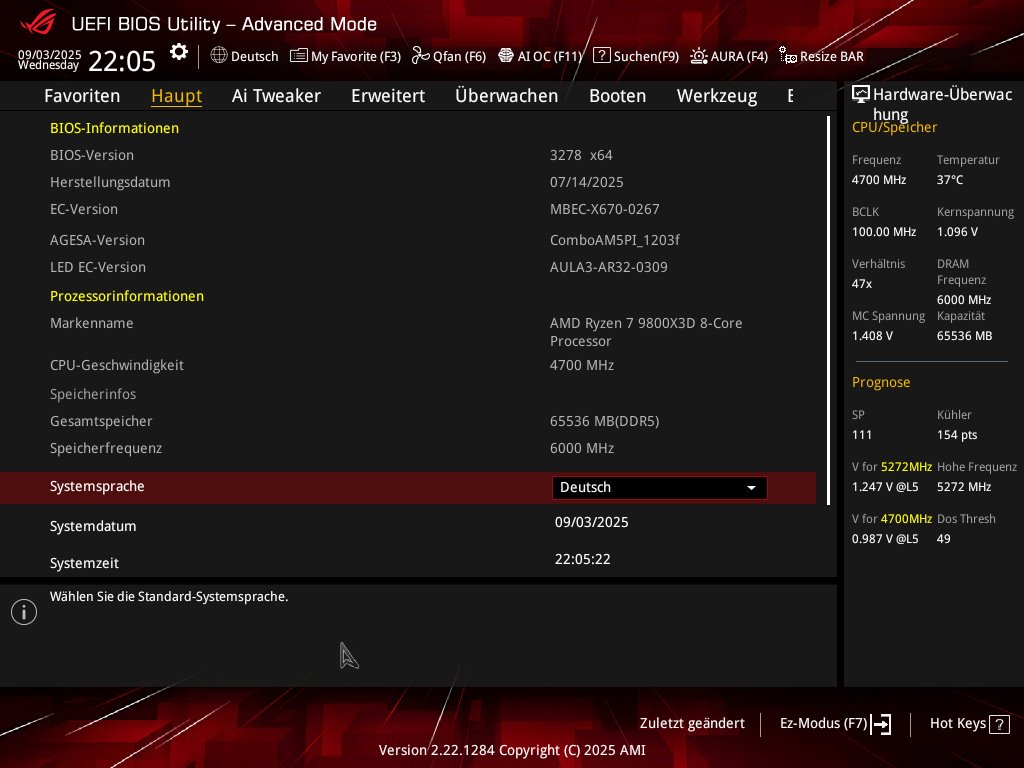Launch AI OC via brain icon

506,56
